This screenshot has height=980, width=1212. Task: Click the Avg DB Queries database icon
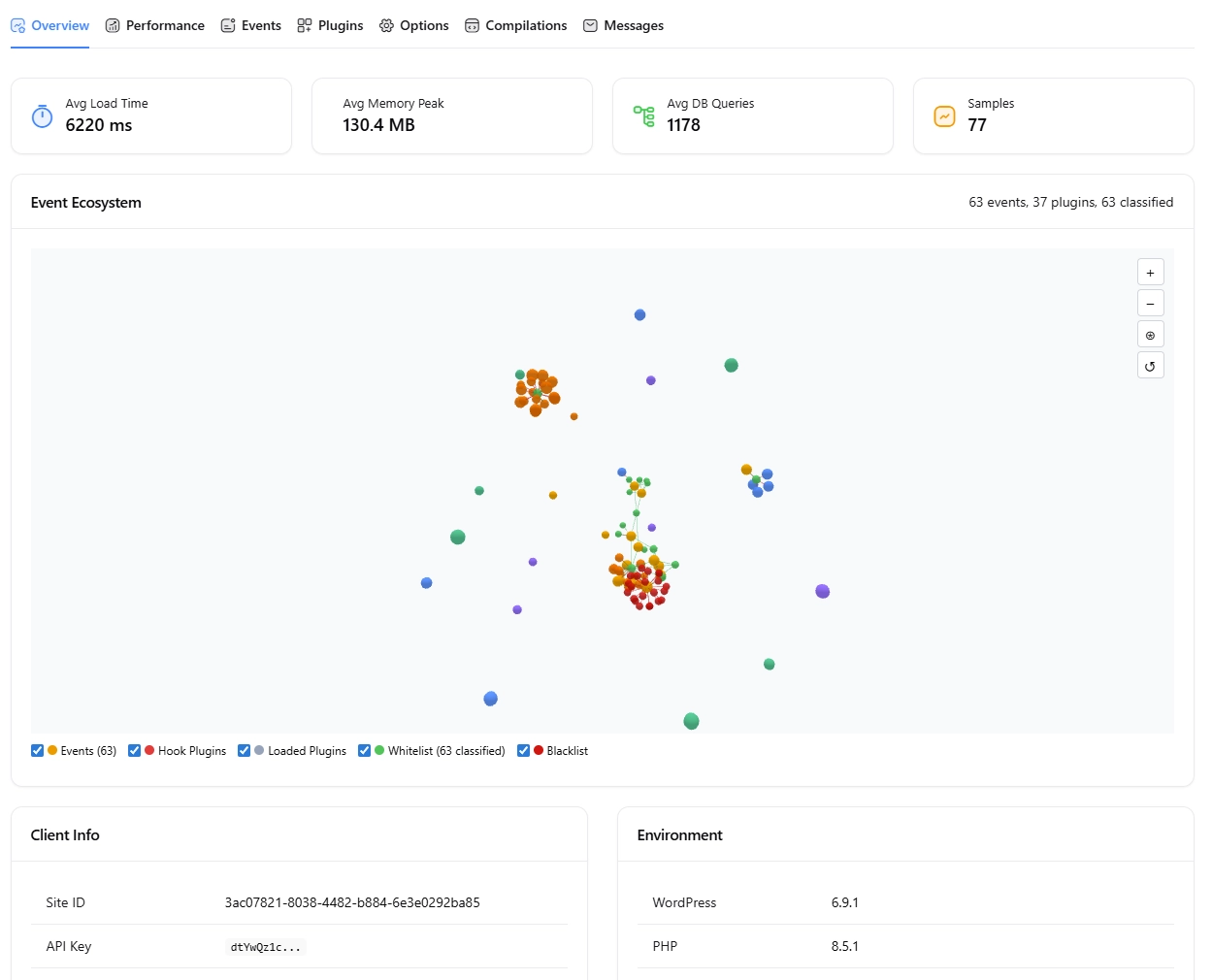[x=643, y=115]
